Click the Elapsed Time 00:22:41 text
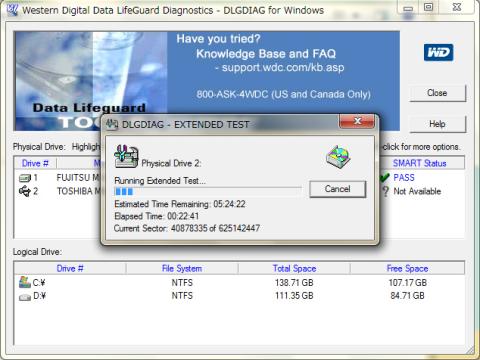Image resolution: width=480 pixels, height=360 pixels. pyautogui.click(x=156, y=216)
